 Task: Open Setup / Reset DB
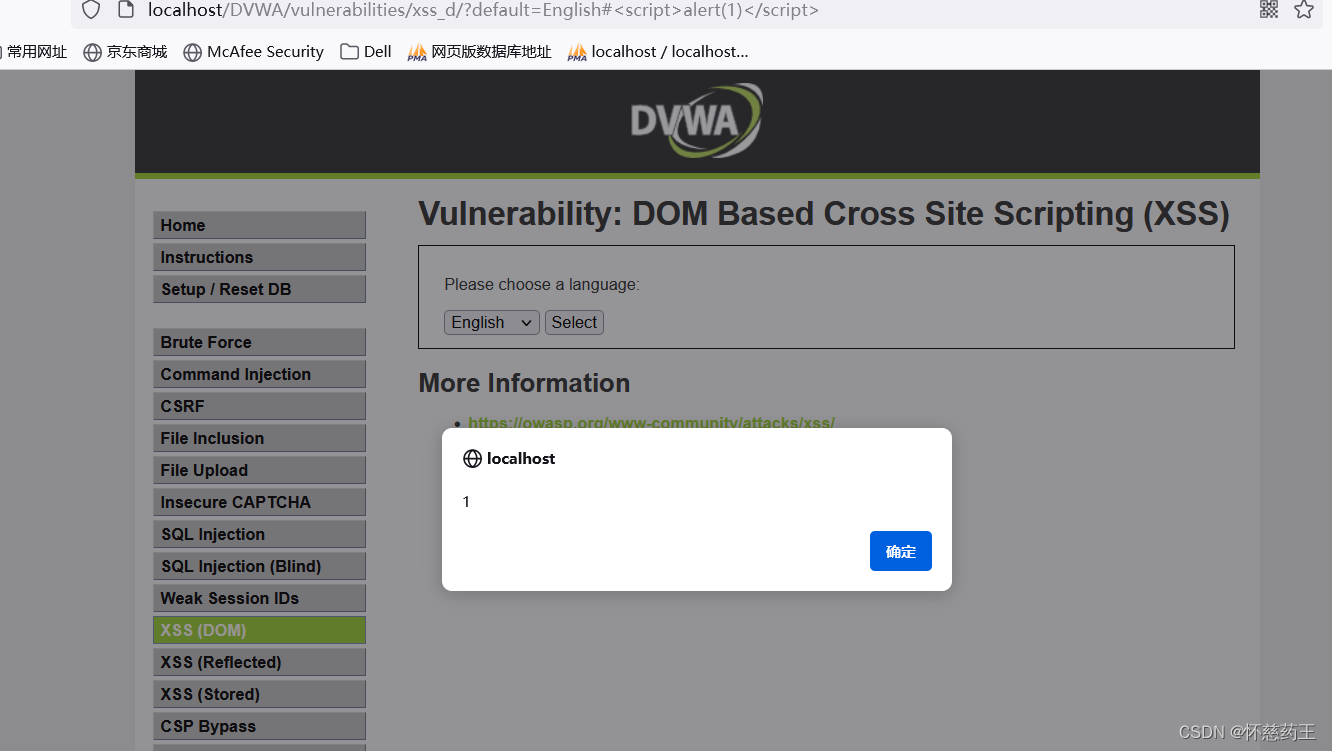259,289
